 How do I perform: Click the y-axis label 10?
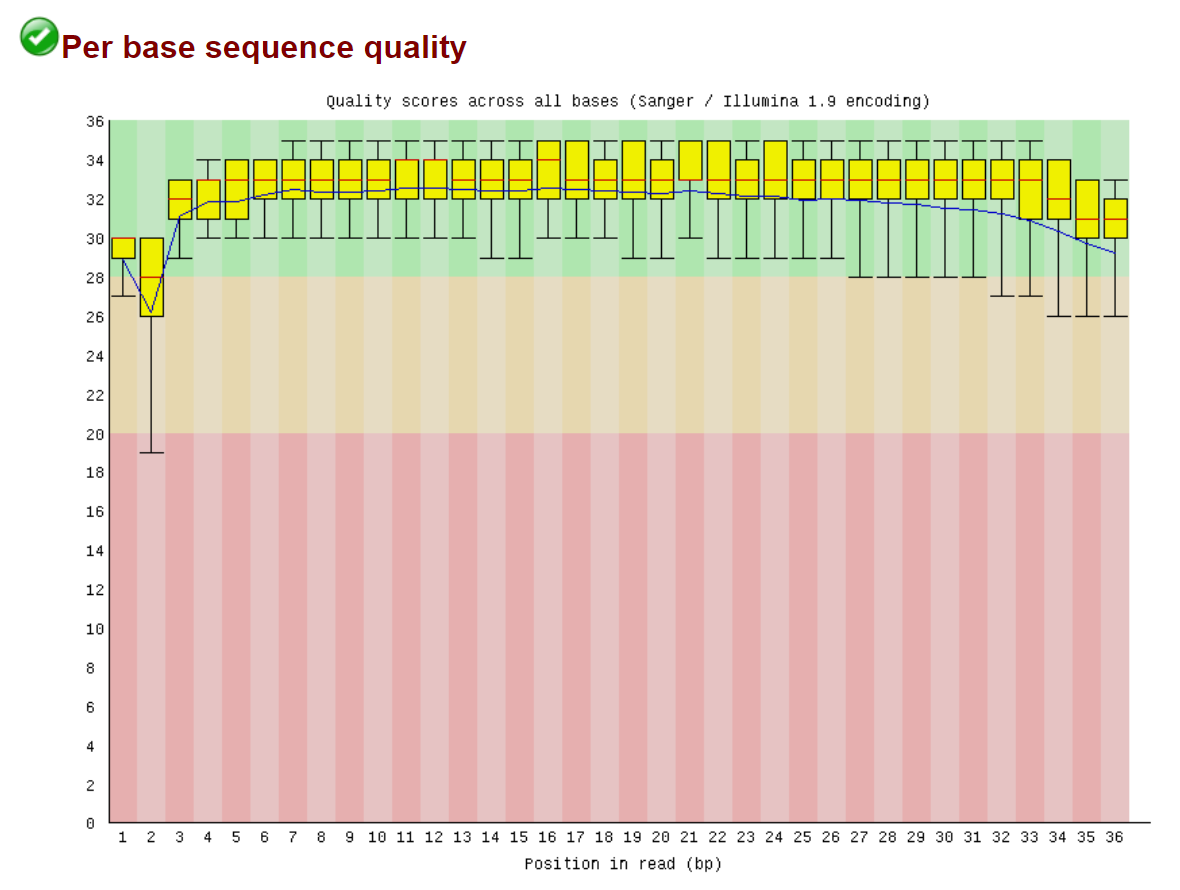pos(95,629)
